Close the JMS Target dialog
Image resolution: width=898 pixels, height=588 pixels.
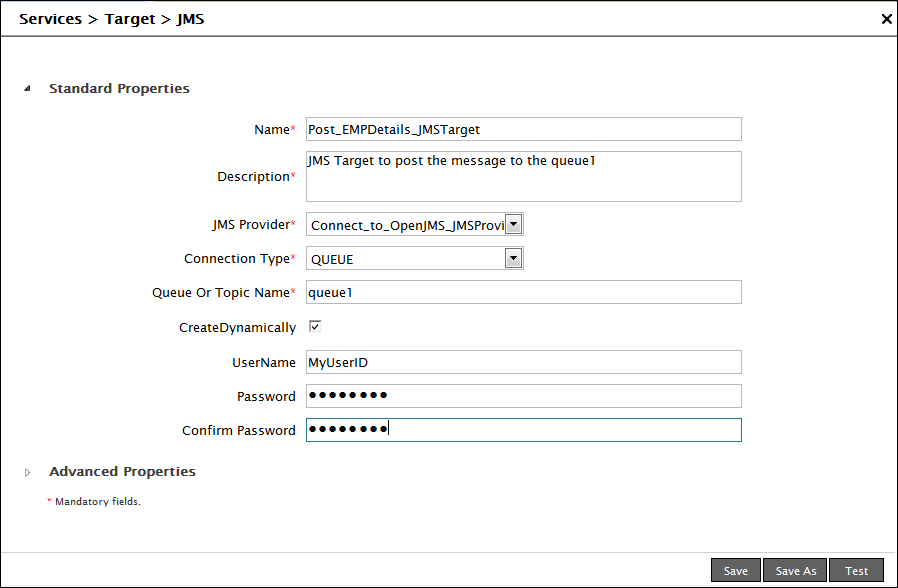click(x=886, y=19)
